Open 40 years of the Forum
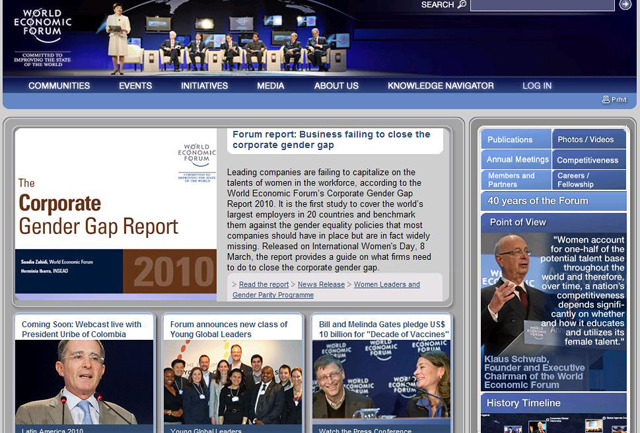 tap(554, 201)
